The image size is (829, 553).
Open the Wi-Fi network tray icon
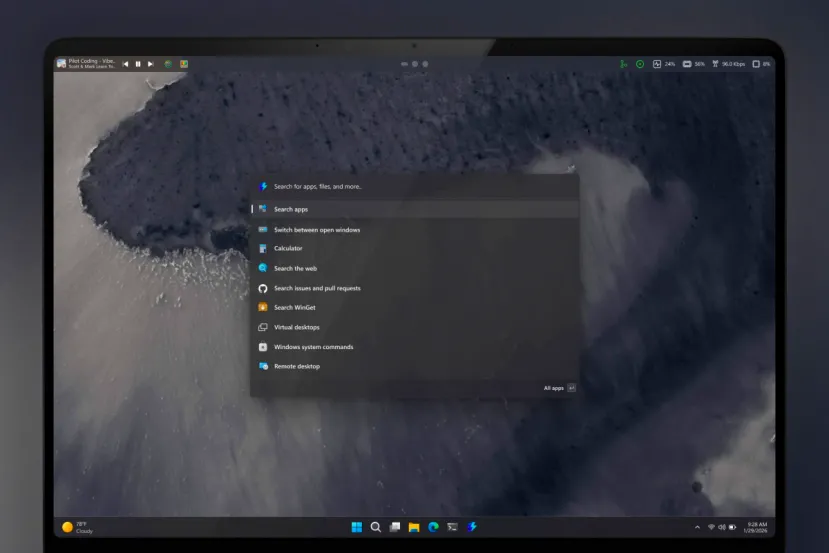(711, 527)
